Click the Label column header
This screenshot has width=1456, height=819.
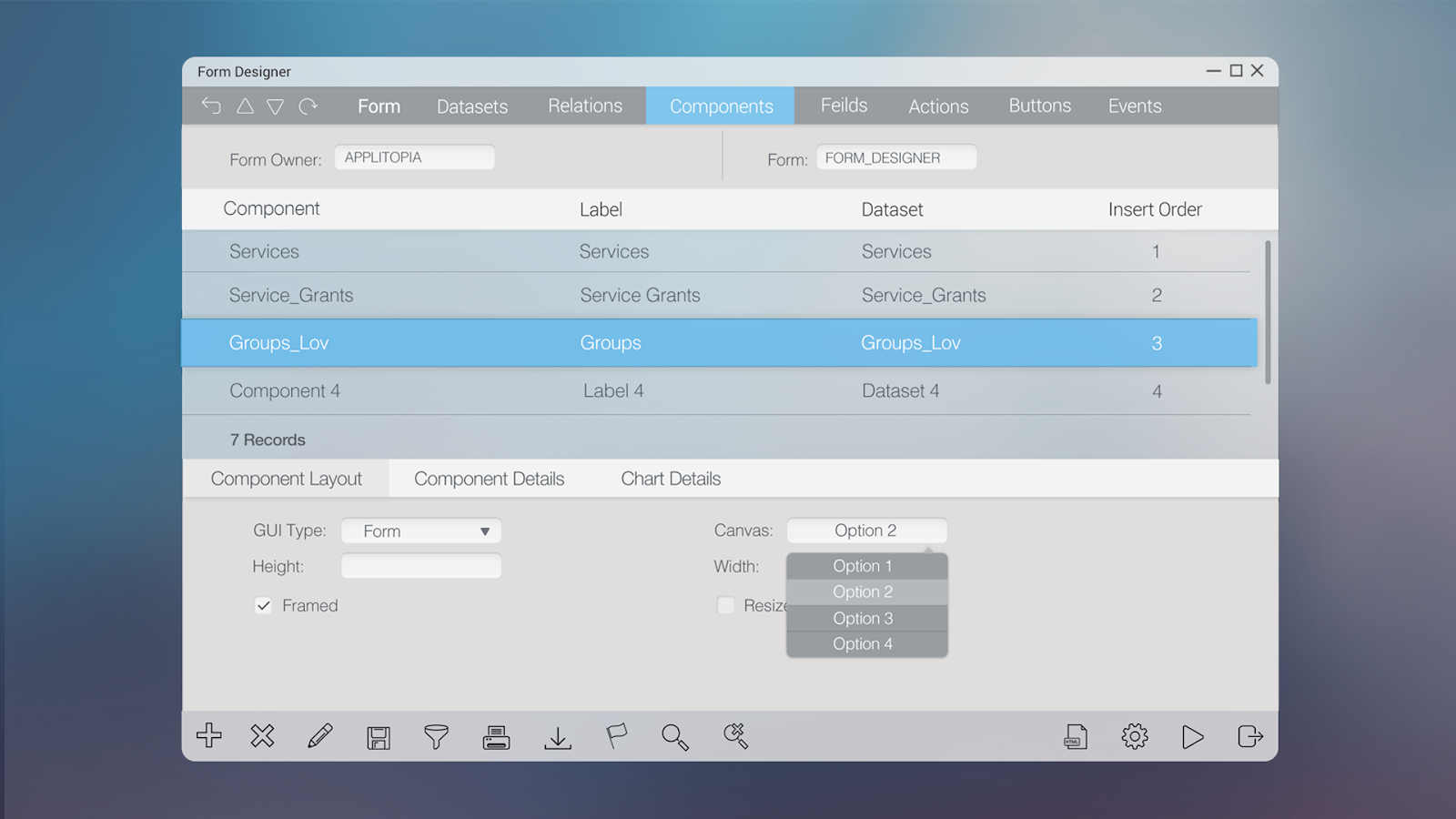(x=601, y=209)
